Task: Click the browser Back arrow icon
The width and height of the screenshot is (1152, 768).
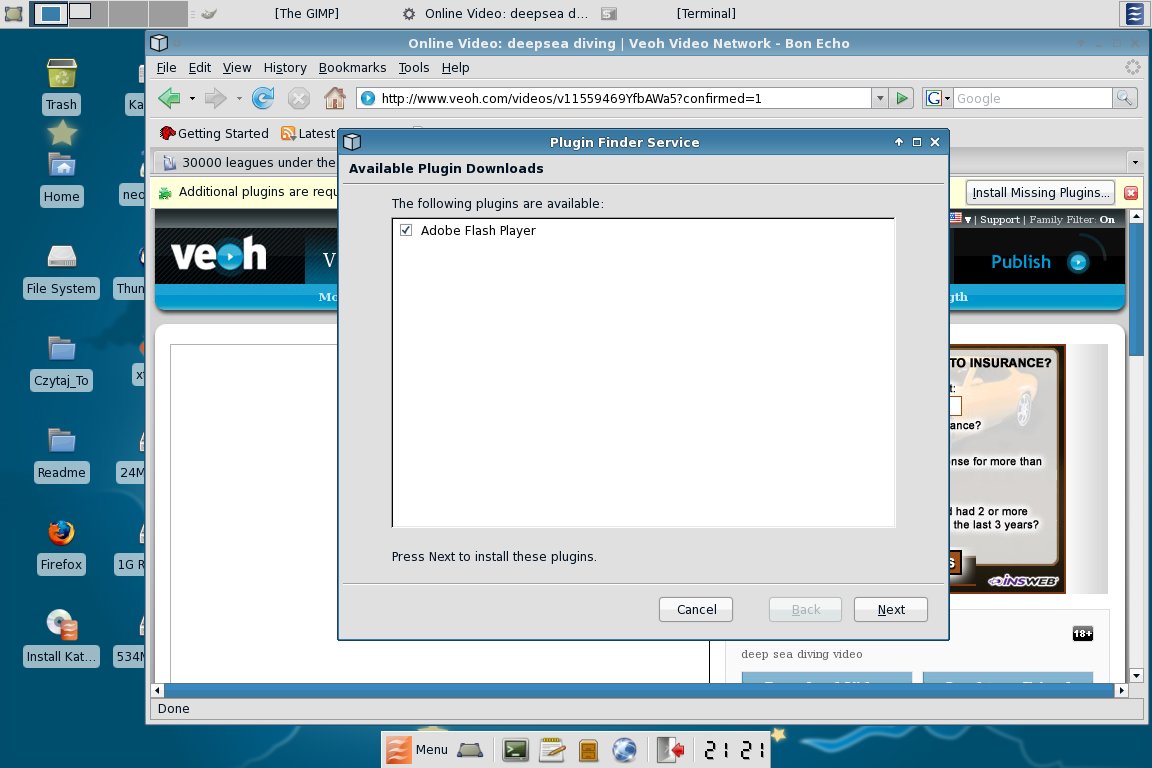Action: click(170, 98)
